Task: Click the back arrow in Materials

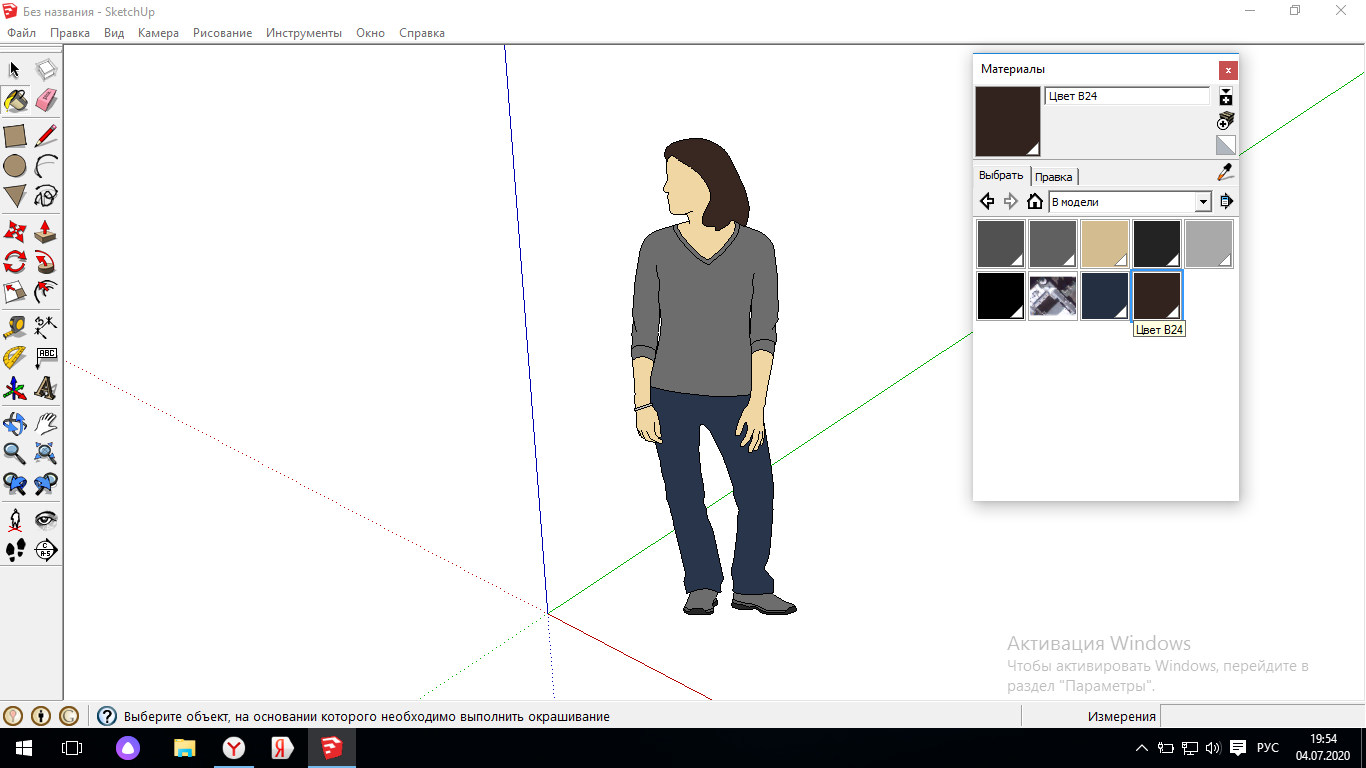Action: pyautogui.click(x=987, y=201)
